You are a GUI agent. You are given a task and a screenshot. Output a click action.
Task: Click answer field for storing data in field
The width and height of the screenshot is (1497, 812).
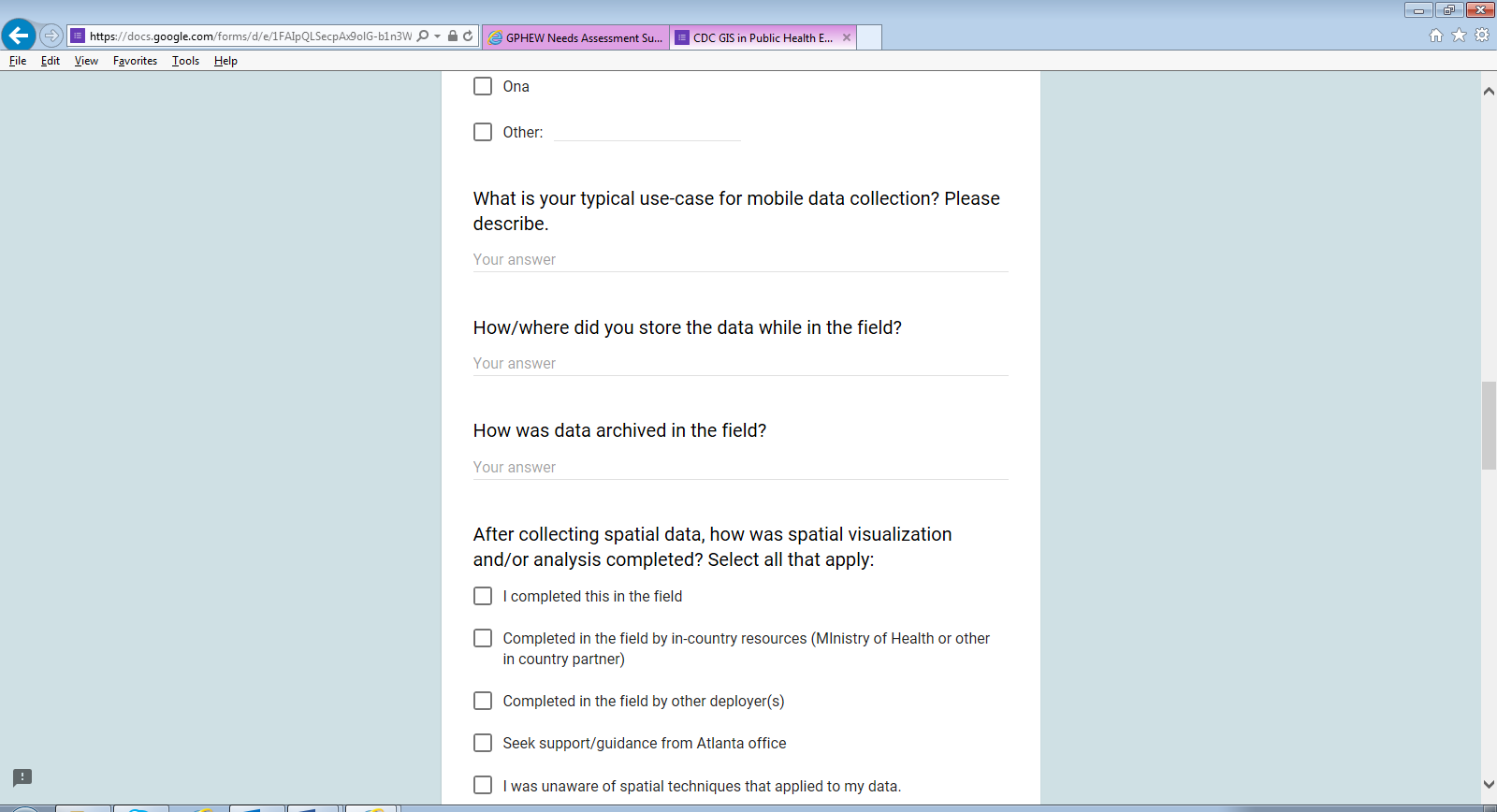click(740, 364)
